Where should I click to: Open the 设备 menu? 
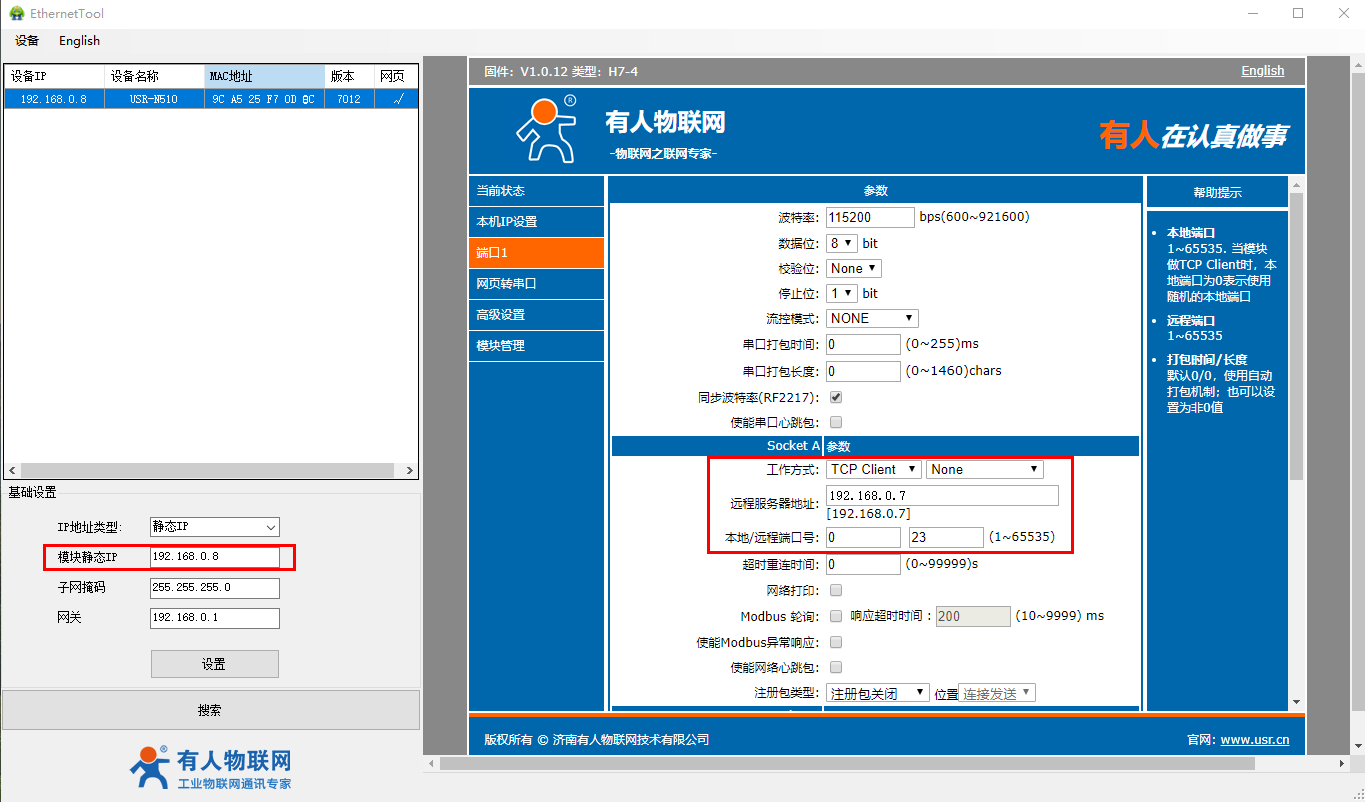27,41
